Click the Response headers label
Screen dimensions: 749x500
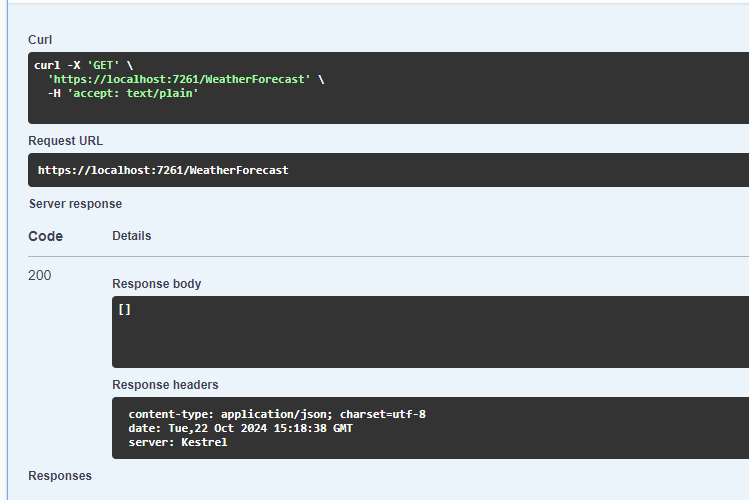tap(165, 385)
